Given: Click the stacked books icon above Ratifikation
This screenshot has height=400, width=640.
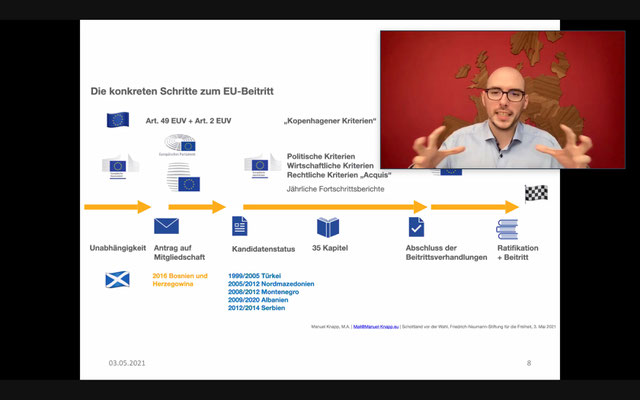Looking at the screenshot, I should coord(507,229).
